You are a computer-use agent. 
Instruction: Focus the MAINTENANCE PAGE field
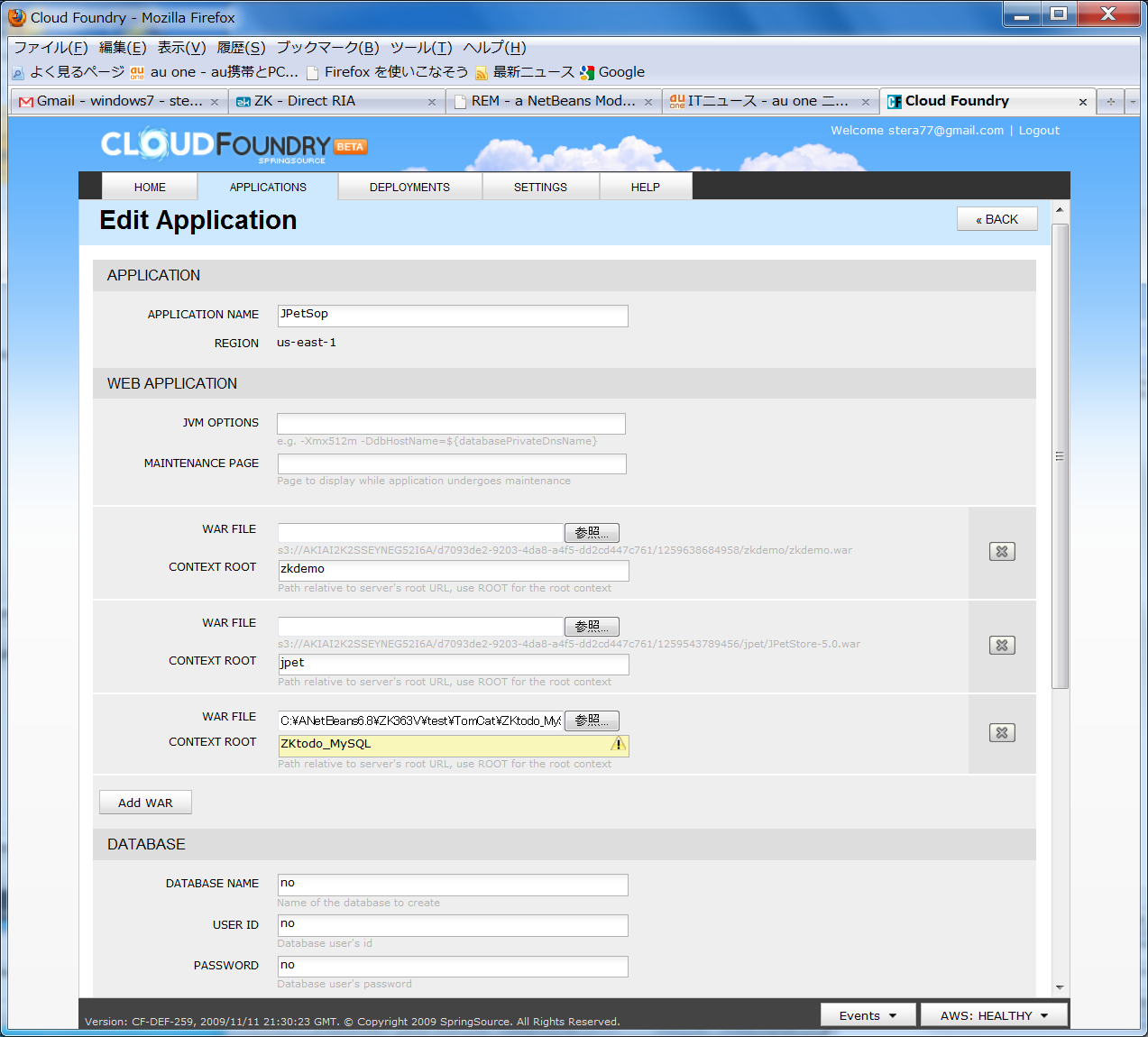pyautogui.click(x=452, y=463)
